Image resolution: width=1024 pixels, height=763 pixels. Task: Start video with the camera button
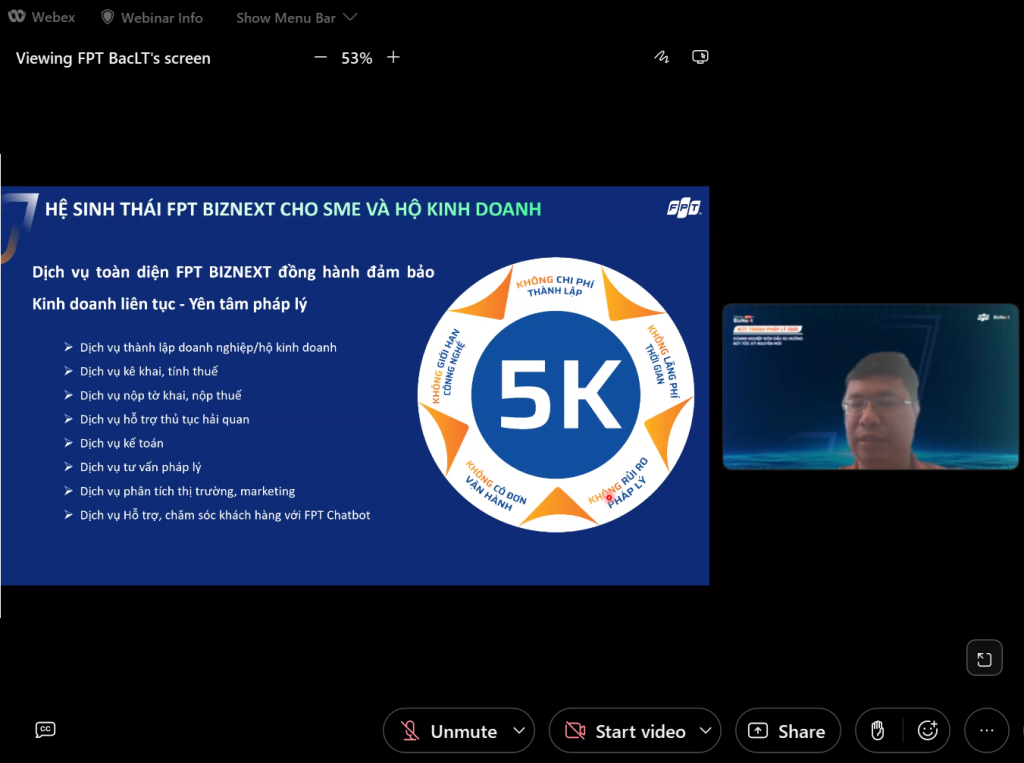(x=626, y=731)
